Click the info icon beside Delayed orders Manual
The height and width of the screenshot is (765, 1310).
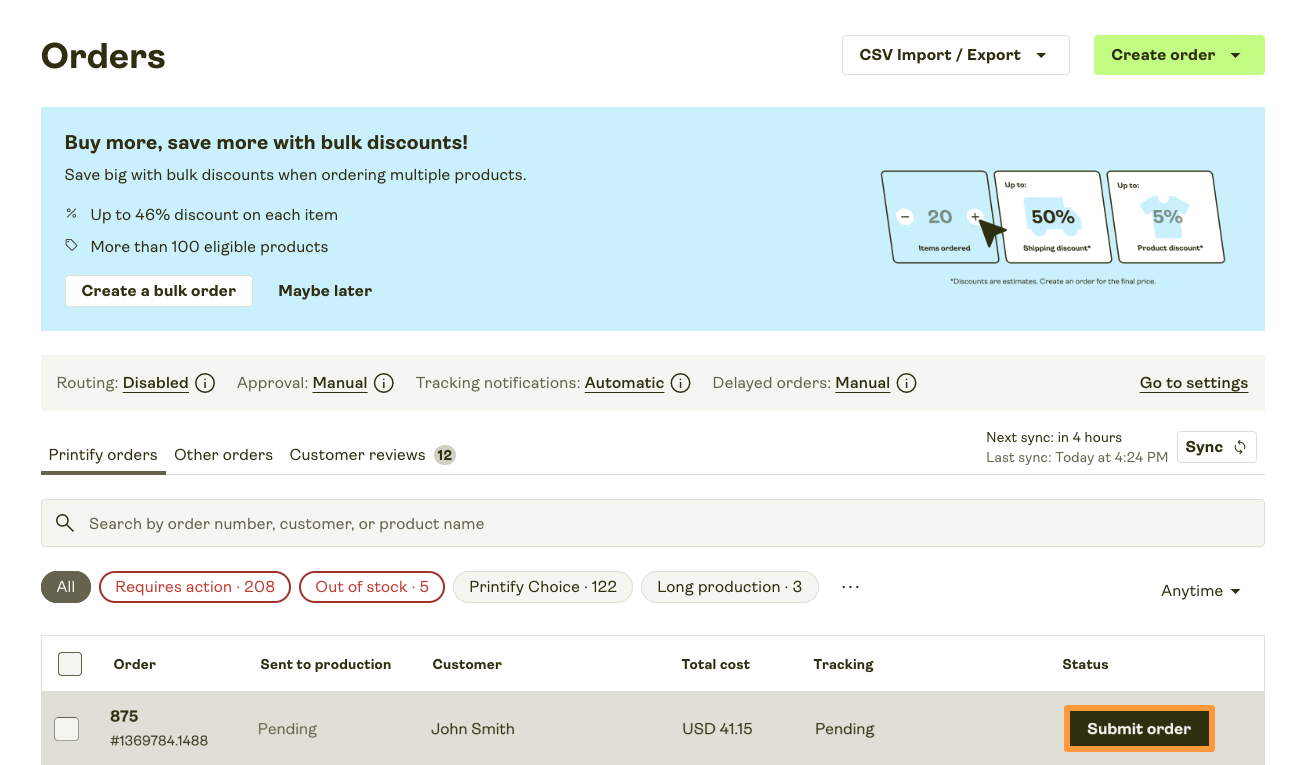point(907,383)
